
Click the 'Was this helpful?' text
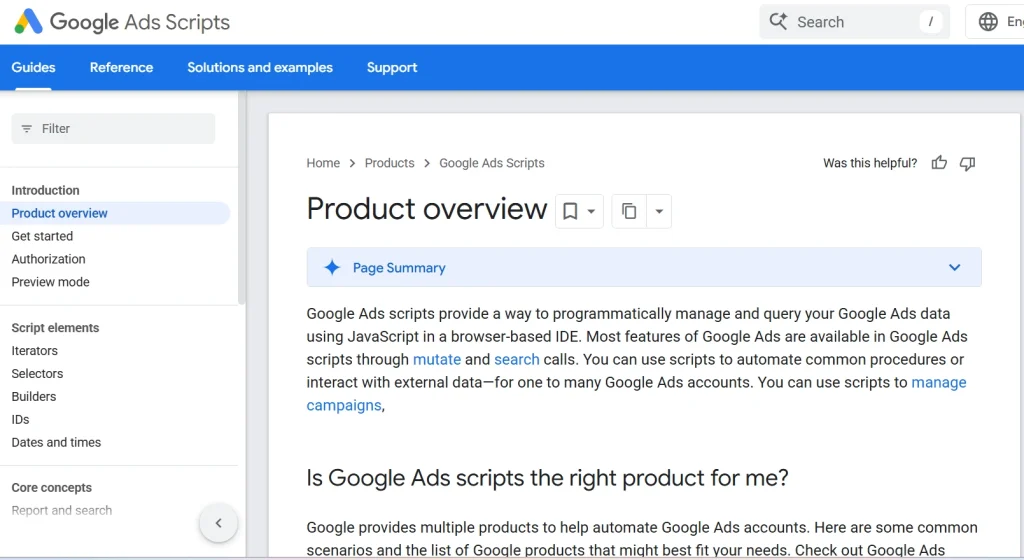coord(870,163)
